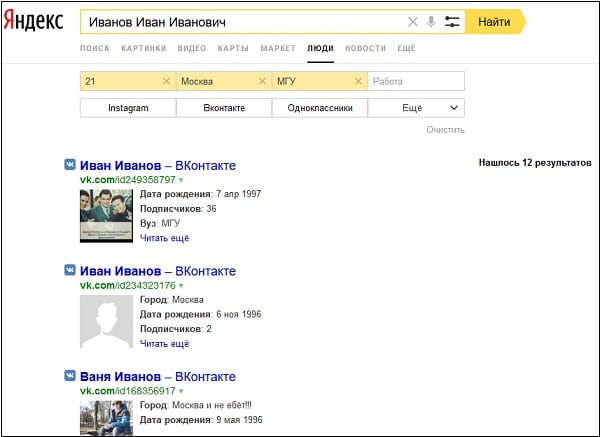Image resolution: width=600 pixels, height=437 pixels.
Task: Open first Иван Иванов – ВКонтакте result
Action: 158,166
